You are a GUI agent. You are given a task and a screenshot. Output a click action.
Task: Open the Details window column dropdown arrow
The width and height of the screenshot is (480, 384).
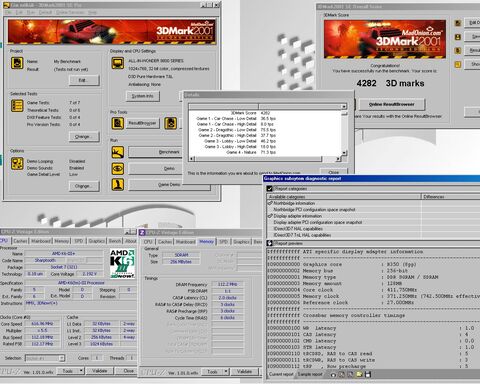(344, 107)
